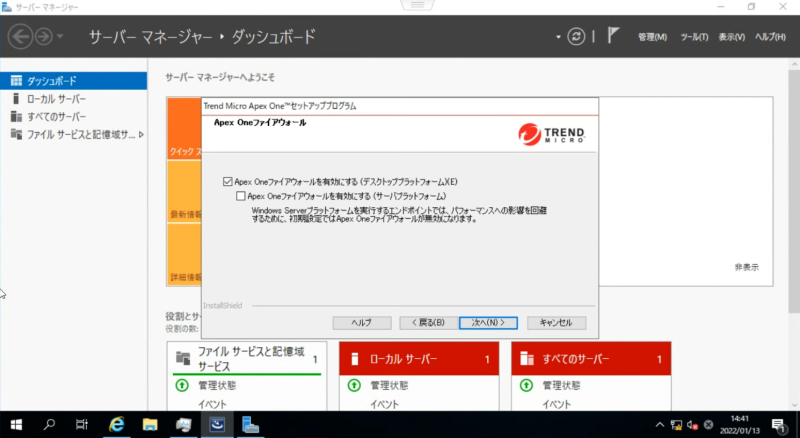Open navigation history dropdown arrow
Image resolution: width=800 pixels, height=438 pixels.
(x=60, y=37)
